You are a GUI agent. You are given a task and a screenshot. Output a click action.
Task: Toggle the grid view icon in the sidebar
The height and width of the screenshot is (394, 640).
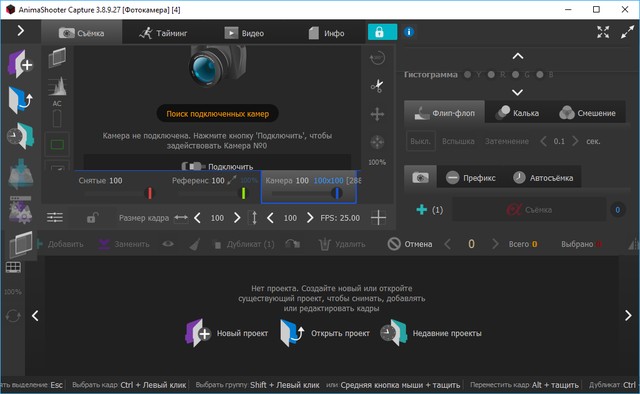click(13, 267)
